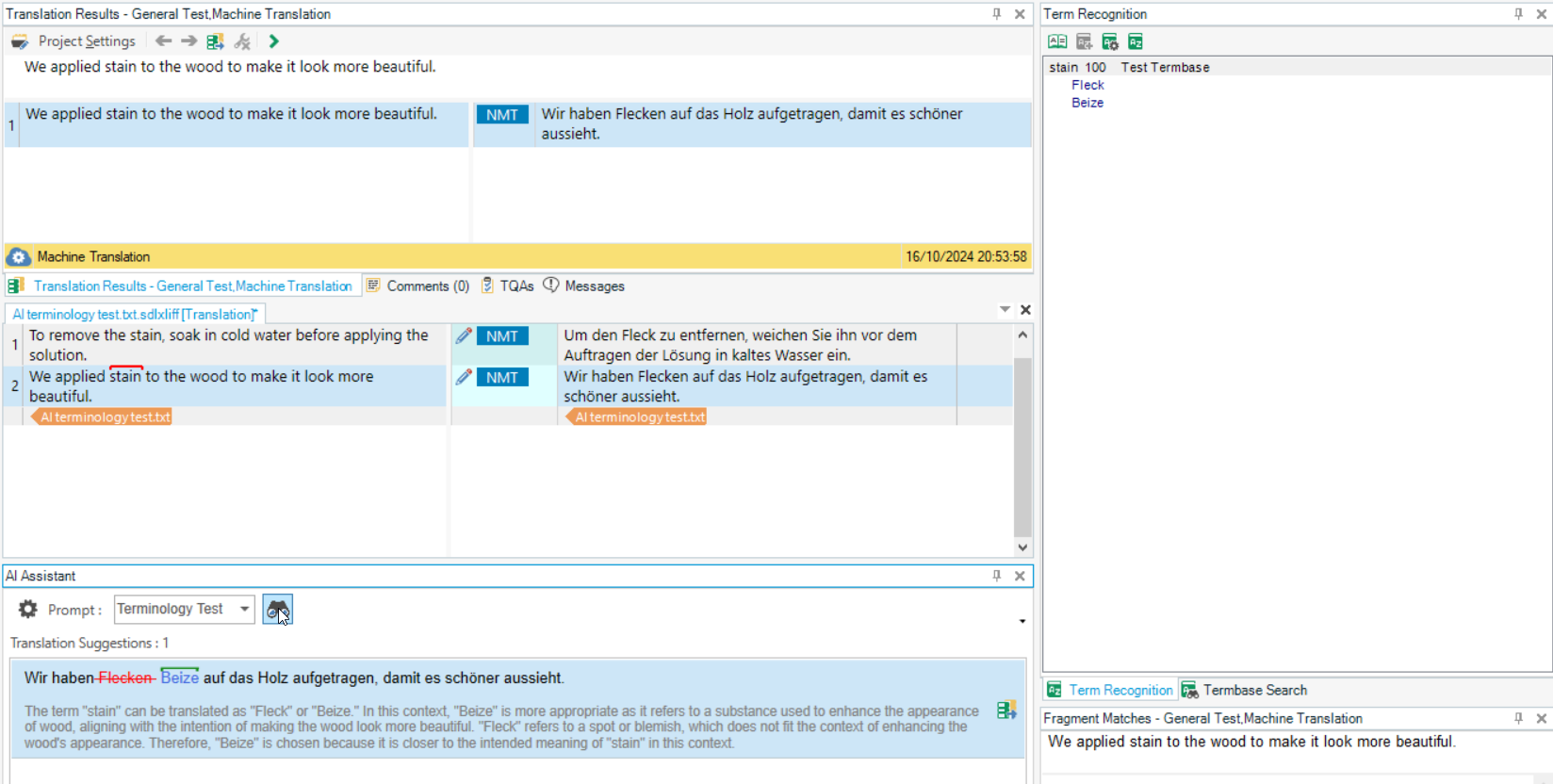The height and width of the screenshot is (784, 1553).
Task: Click the editor vertical scrollbar thumb
Action: (1022, 447)
